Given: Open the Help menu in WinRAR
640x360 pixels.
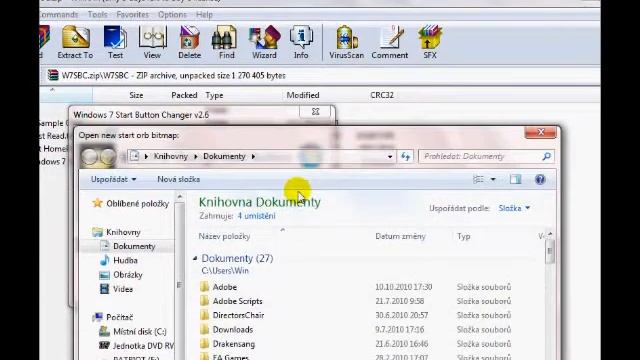Looking at the screenshot, I should (x=204, y=15).
